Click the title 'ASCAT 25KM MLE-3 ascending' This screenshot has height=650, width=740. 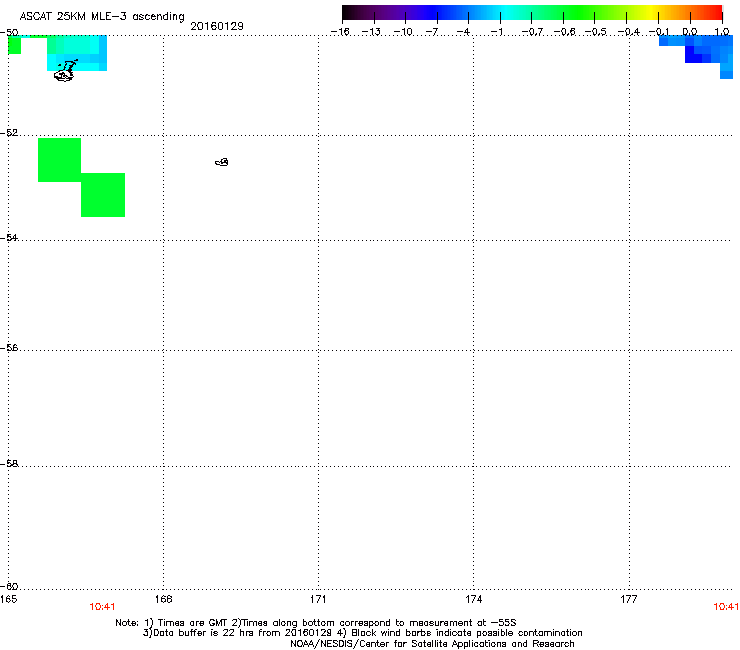102,17
